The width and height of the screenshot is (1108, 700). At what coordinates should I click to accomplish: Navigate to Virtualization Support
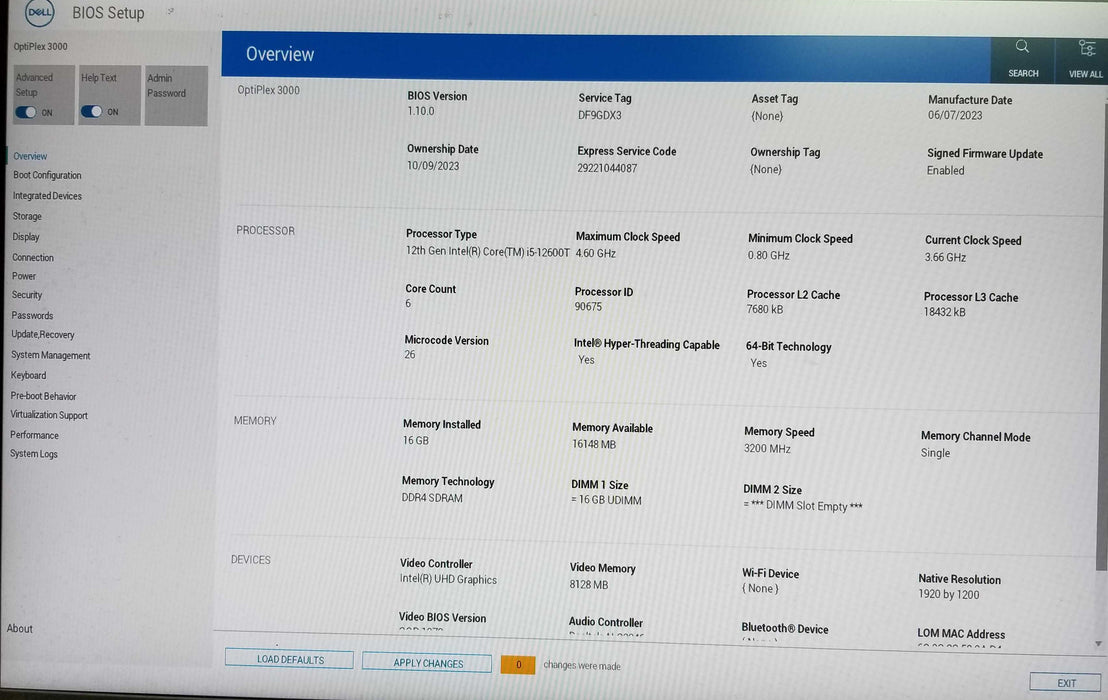click(x=48, y=415)
